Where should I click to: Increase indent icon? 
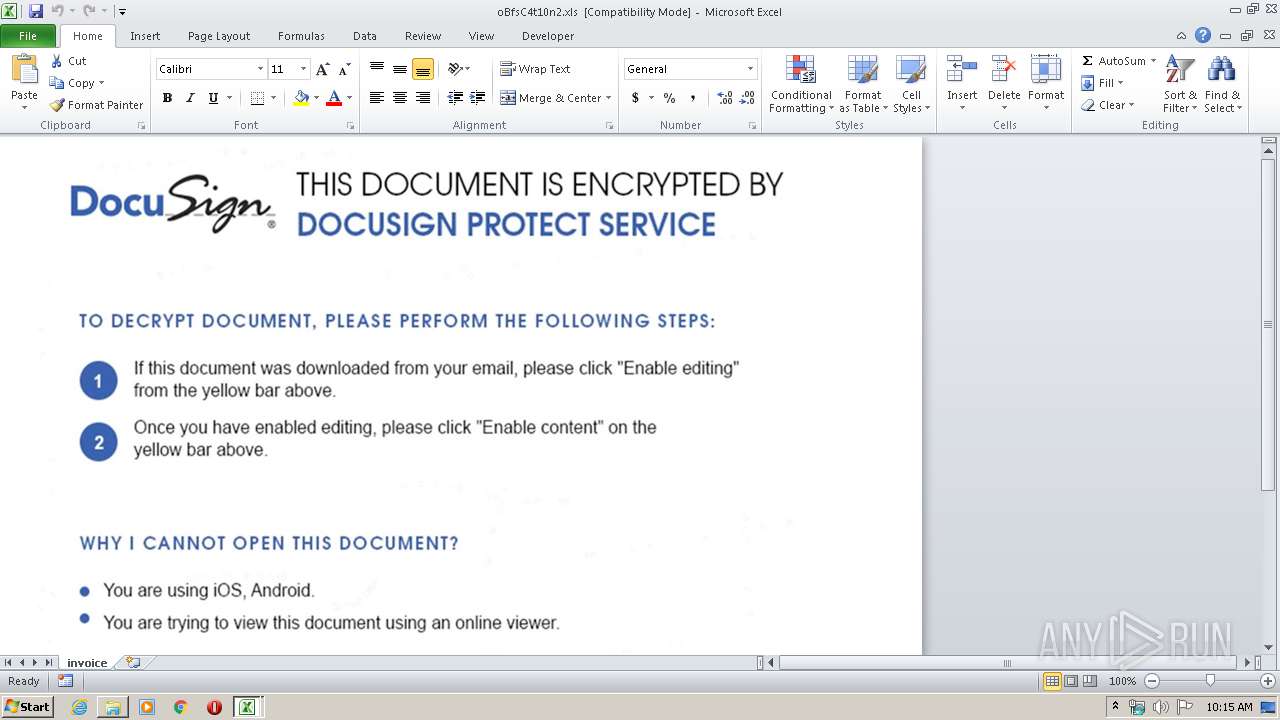click(478, 98)
